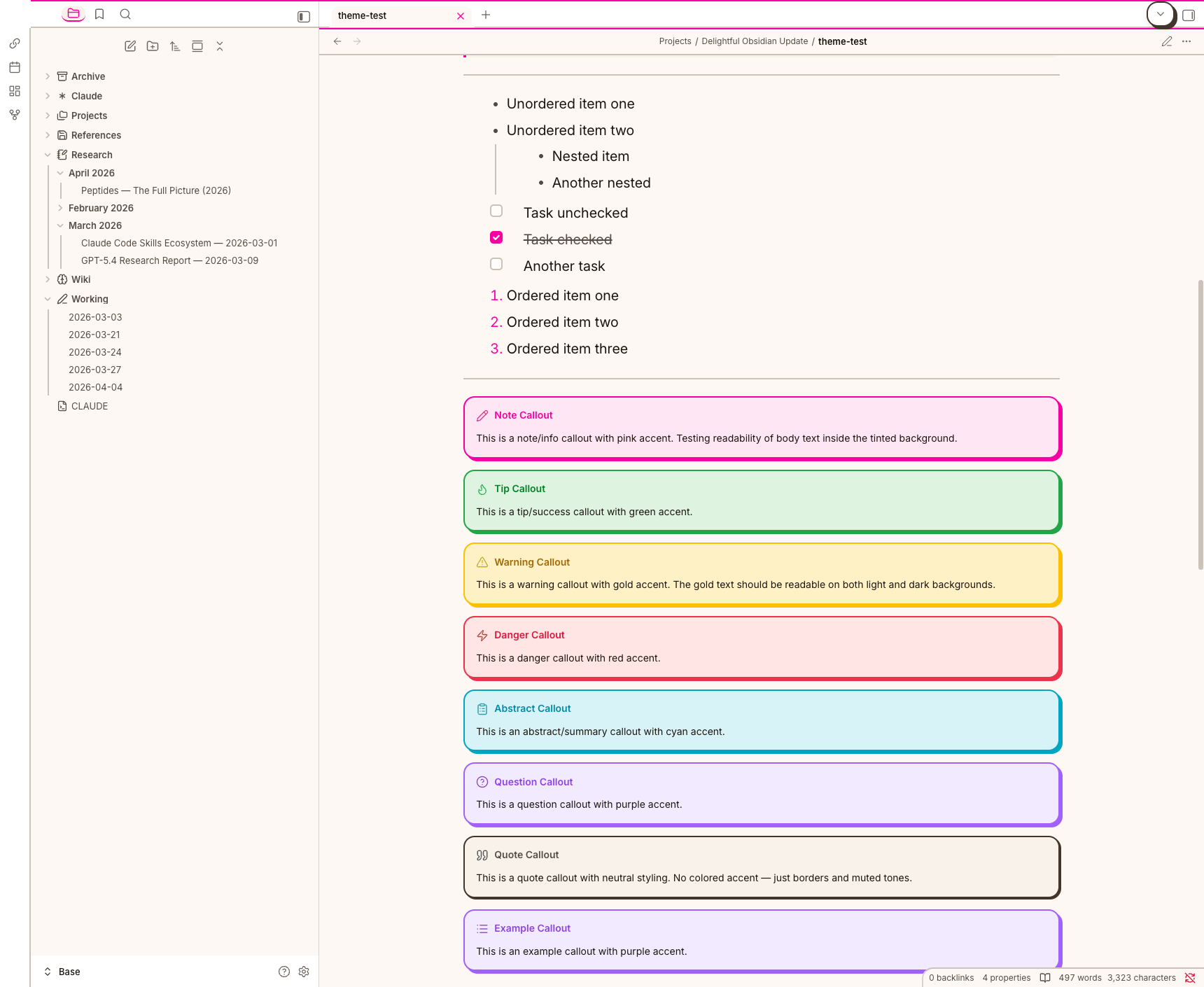Open the 2026-04-04 note
Image resolution: width=1204 pixels, height=987 pixels.
tap(95, 387)
